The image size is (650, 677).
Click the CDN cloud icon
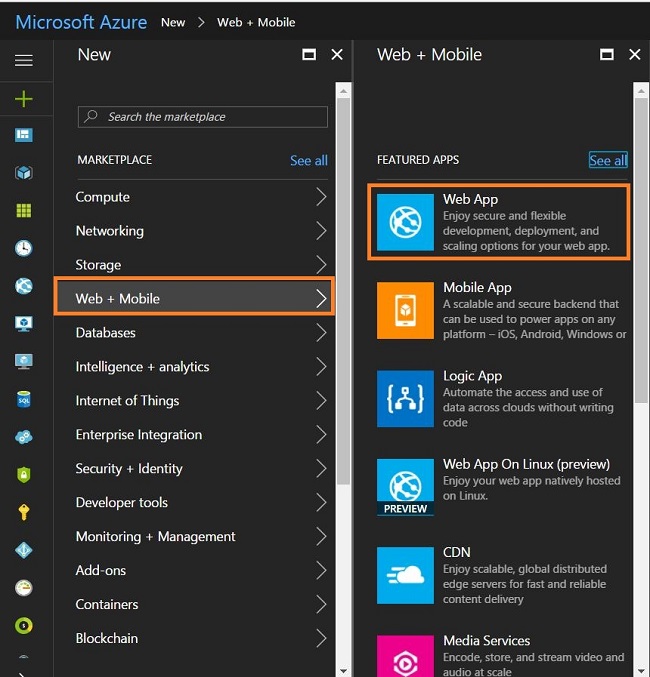[405, 575]
